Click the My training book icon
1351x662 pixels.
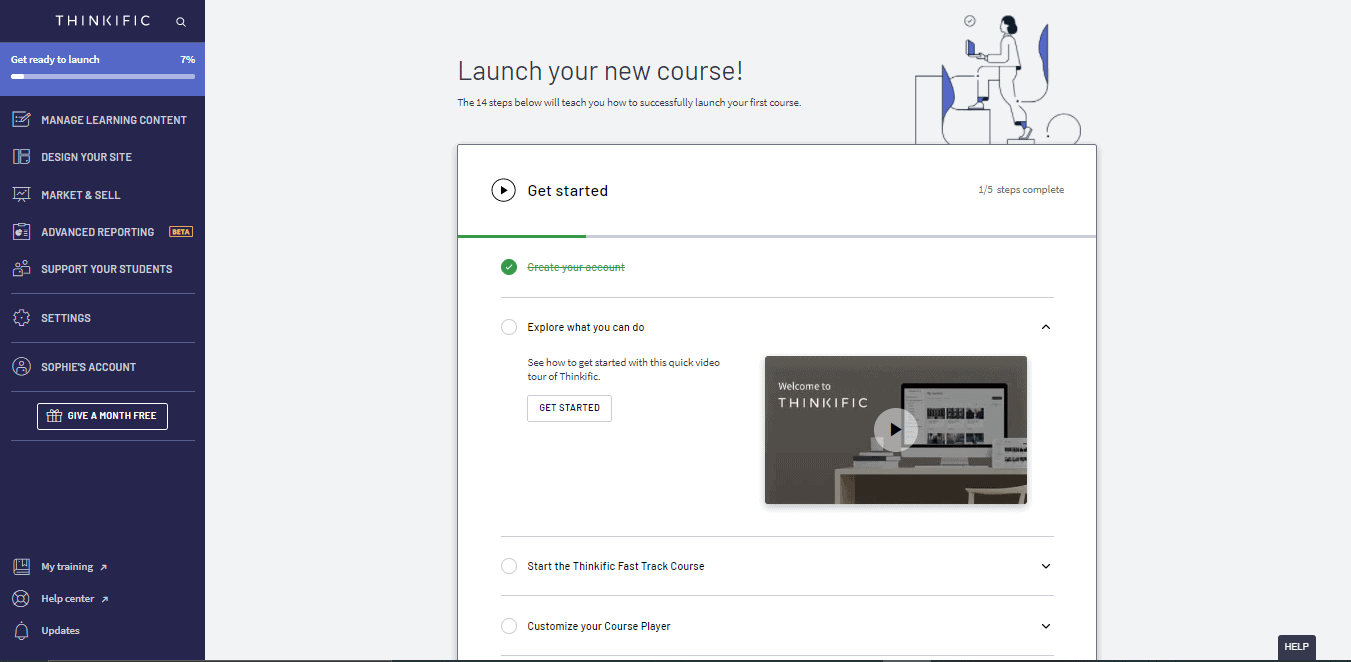pyautogui.click(x=21, y=567)
